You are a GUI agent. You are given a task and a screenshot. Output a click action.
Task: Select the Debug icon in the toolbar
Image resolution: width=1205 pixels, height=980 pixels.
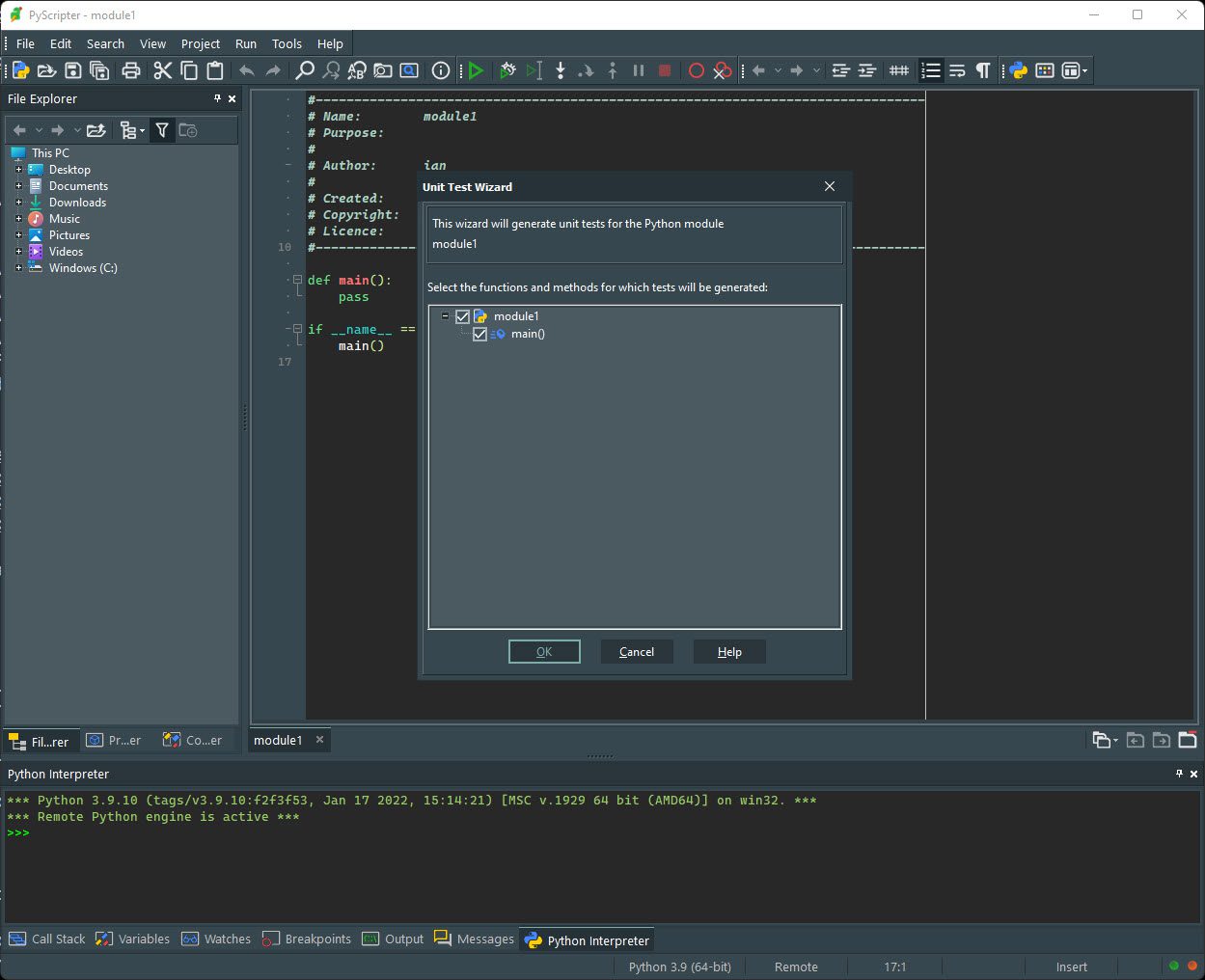(508, 69)
